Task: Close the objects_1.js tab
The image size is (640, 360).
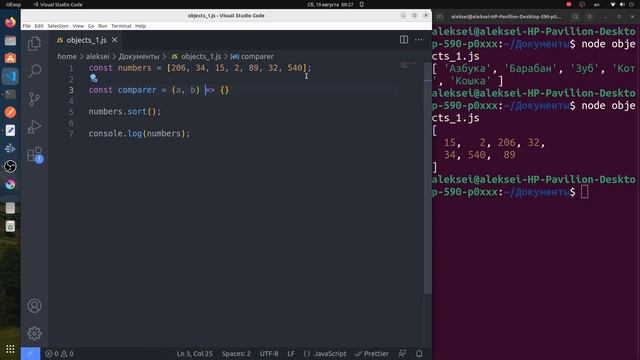Action: click(114, 40)
